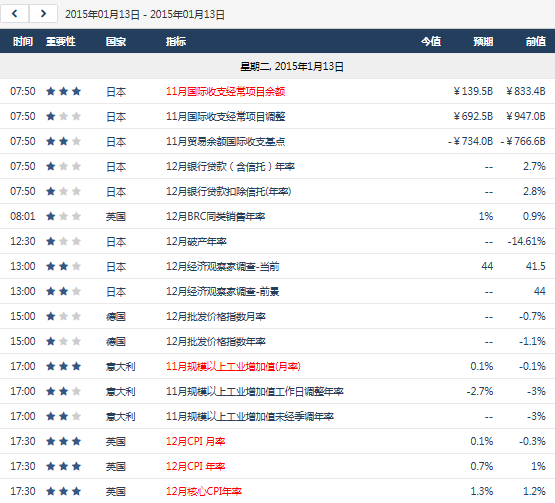Viewport: 555px width, 503px height.
Task: Click forecast value 1.3%
Action: pyautogui.click(x=482, y=491)
